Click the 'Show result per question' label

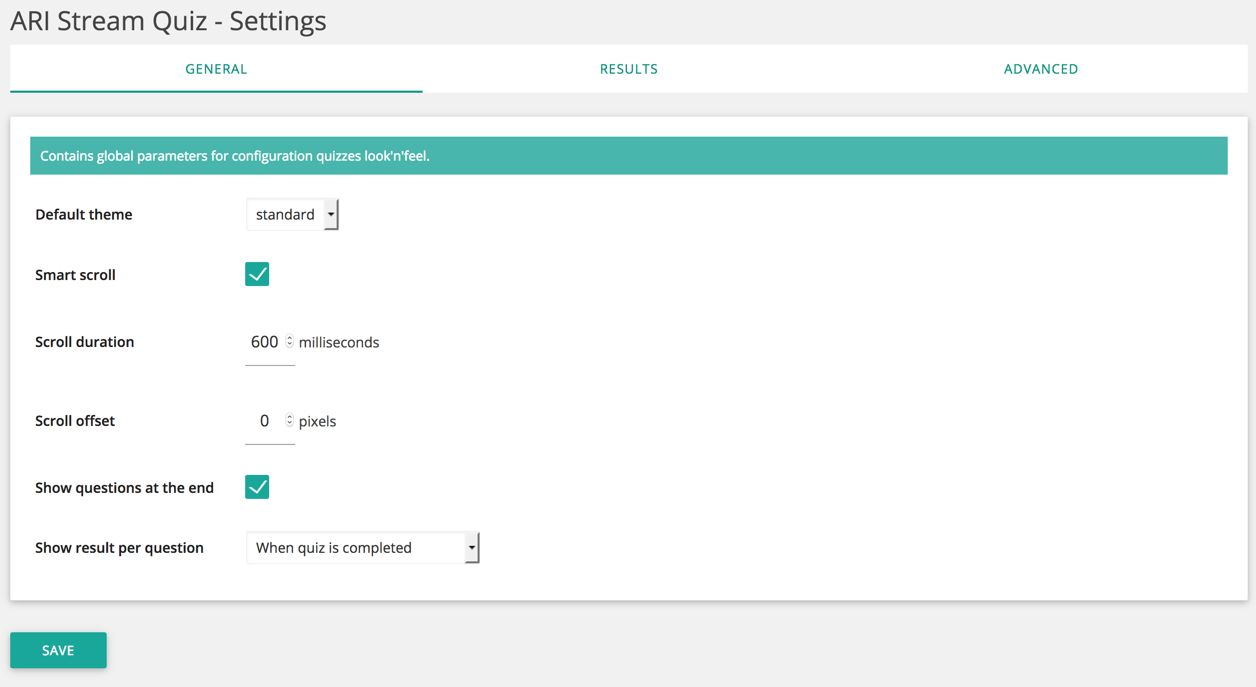[119, 548]
